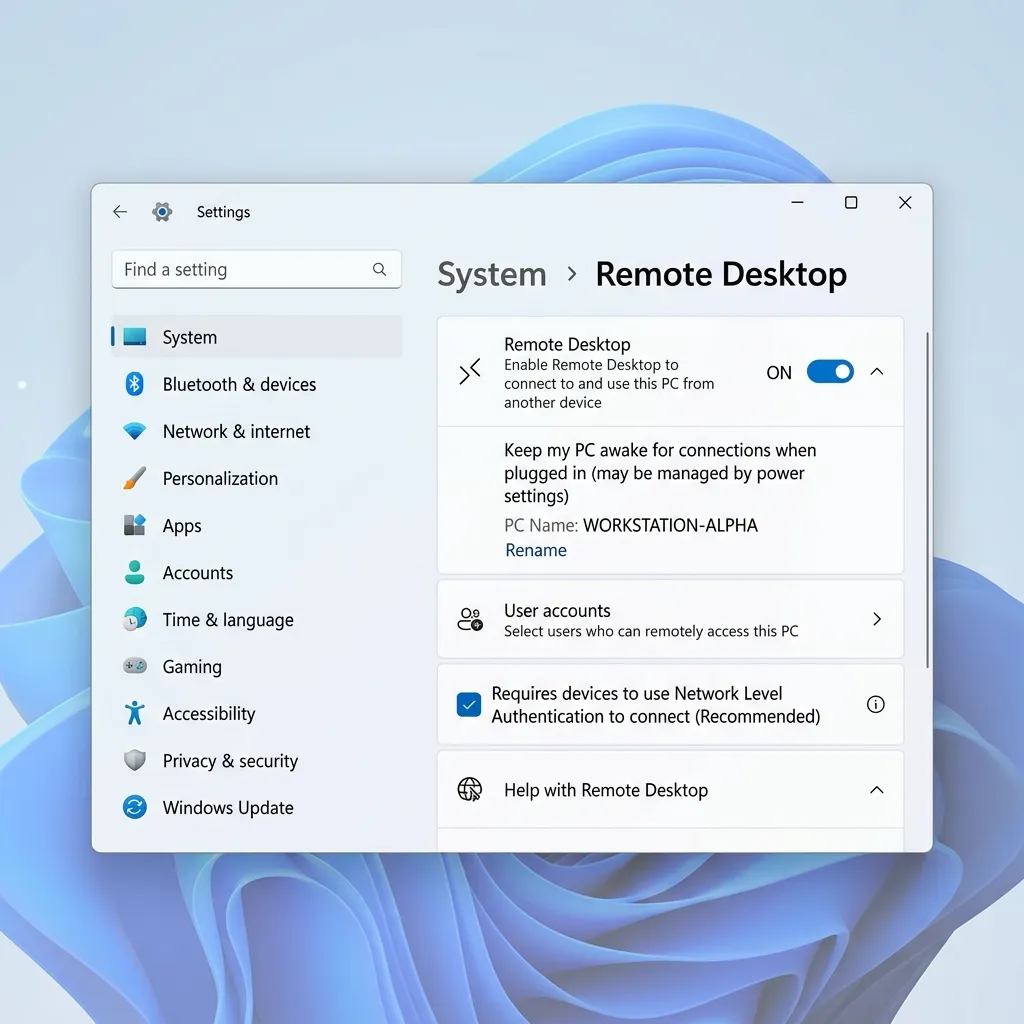This screenshot has width=1024, height=1024.
Task: Click the Settings title text
Action: pos(223,212)
